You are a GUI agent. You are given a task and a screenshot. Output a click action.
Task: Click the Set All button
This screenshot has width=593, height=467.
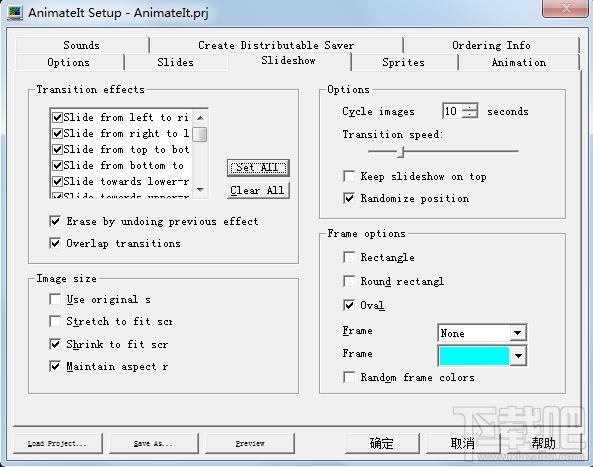(258, 168)
